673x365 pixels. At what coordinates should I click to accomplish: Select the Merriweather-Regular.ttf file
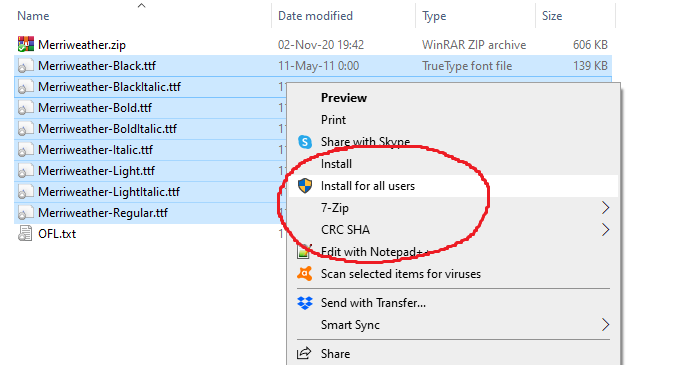point(103,213)
